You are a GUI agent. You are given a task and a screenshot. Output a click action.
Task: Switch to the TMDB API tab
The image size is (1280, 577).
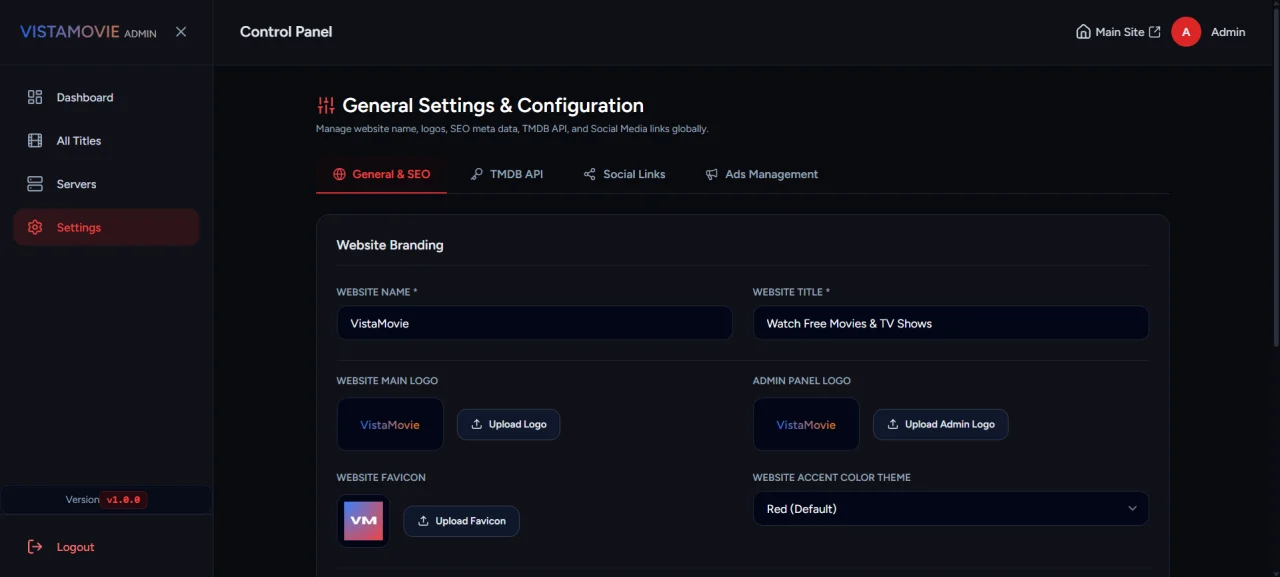[507, 174]
